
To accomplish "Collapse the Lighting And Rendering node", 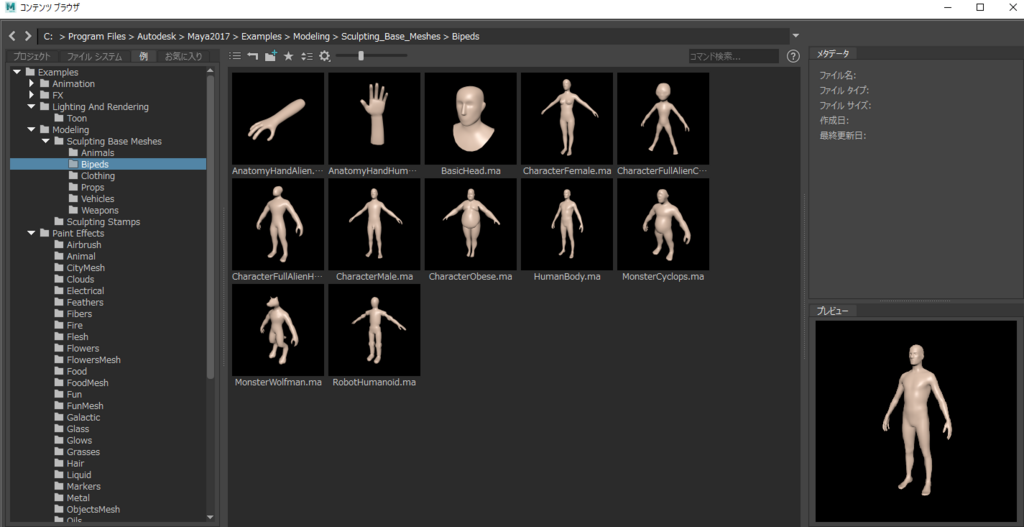I will pyautogui.click(x=31, y=106).
